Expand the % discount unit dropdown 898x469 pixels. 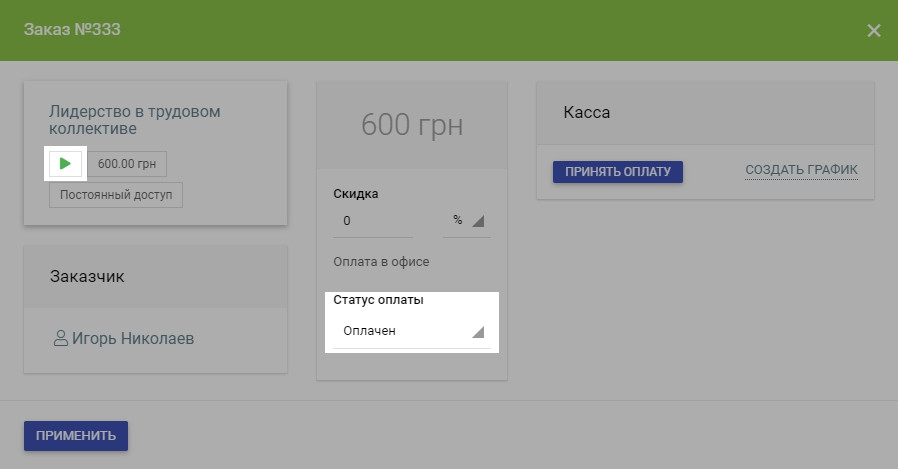[466, 221]
